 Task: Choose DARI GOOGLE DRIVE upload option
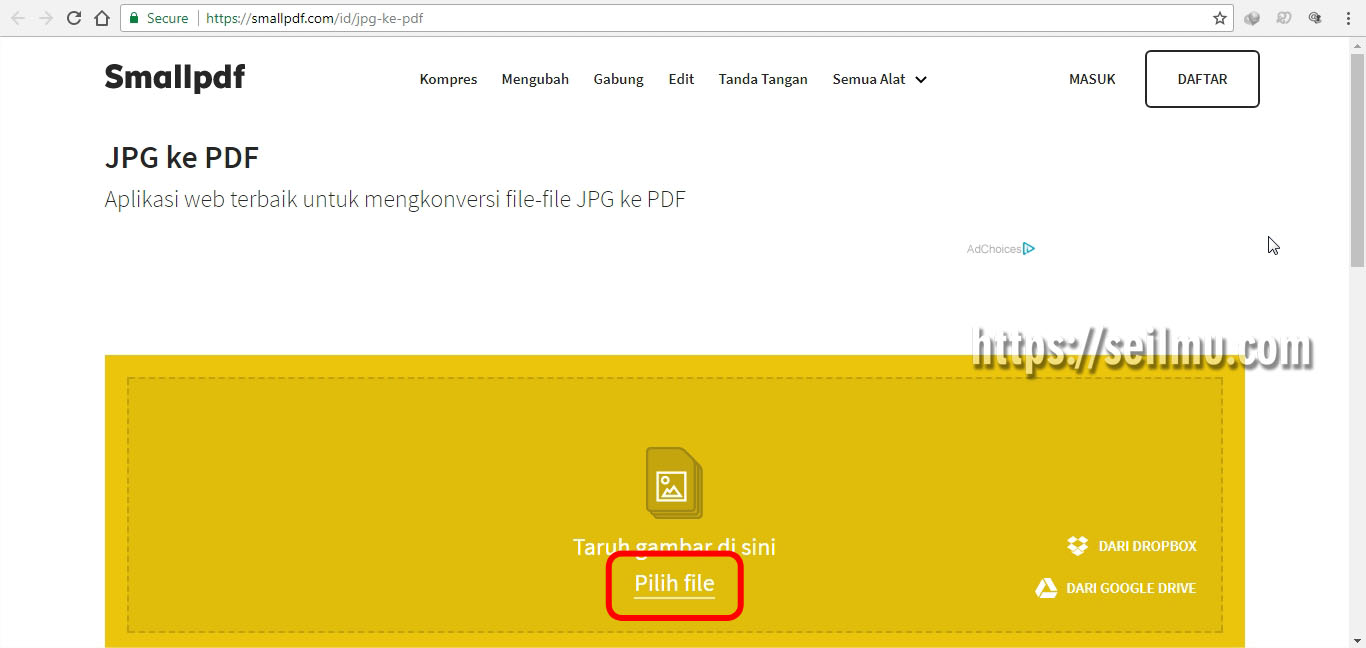pos(1116,588)
